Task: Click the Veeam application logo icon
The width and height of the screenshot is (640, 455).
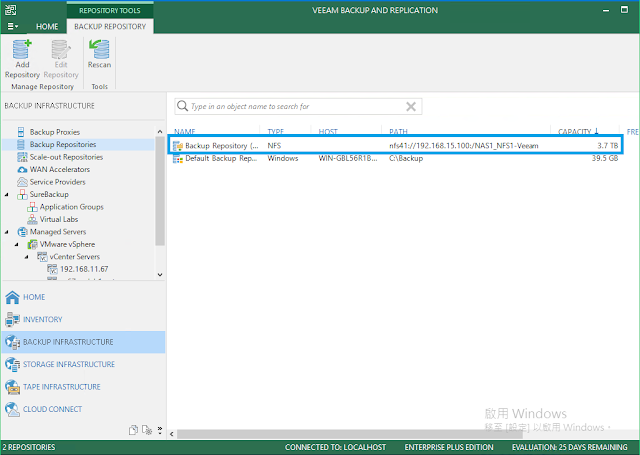Action: (x=11, y=10)
